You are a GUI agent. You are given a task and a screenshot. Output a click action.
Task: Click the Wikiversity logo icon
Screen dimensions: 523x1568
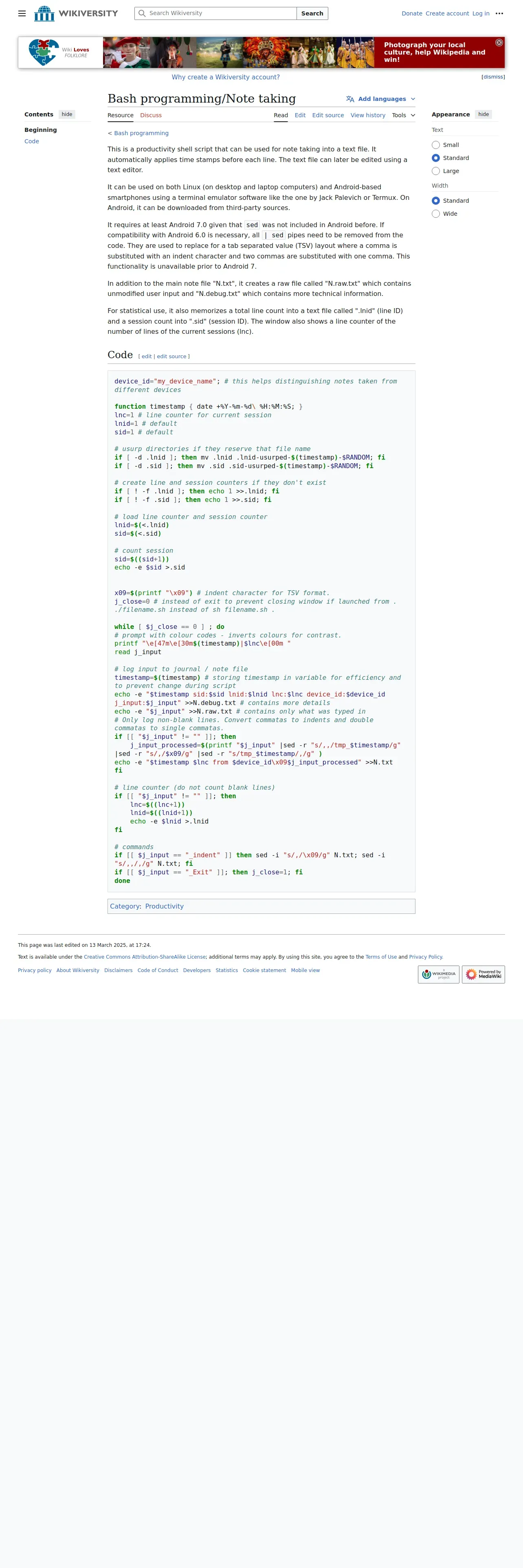[x=44, y=13]
